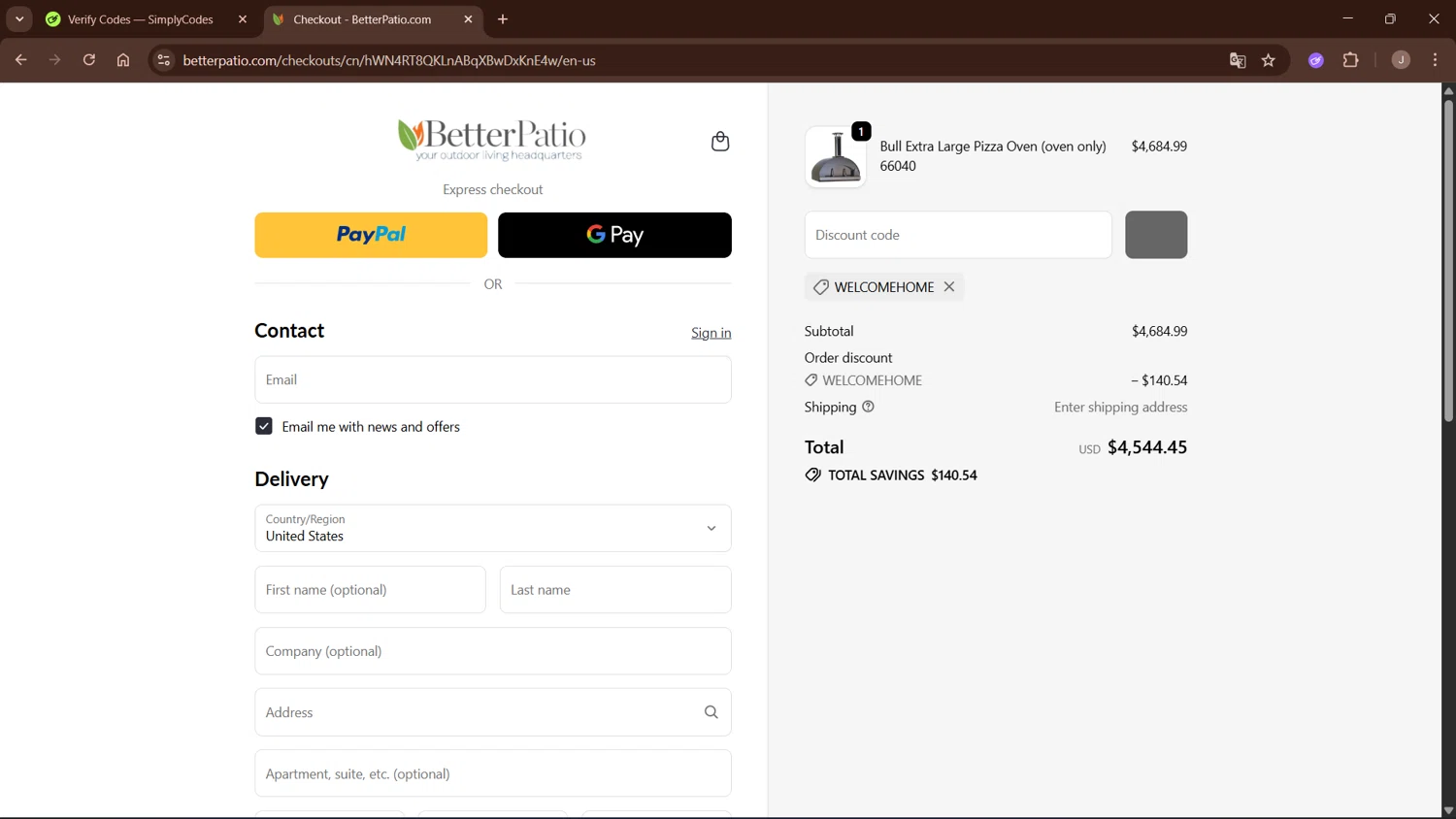Click the browser address bar URL
The height and width of the screenshot is (819, 1456).
pyautogui.click(x=389, y=60)
